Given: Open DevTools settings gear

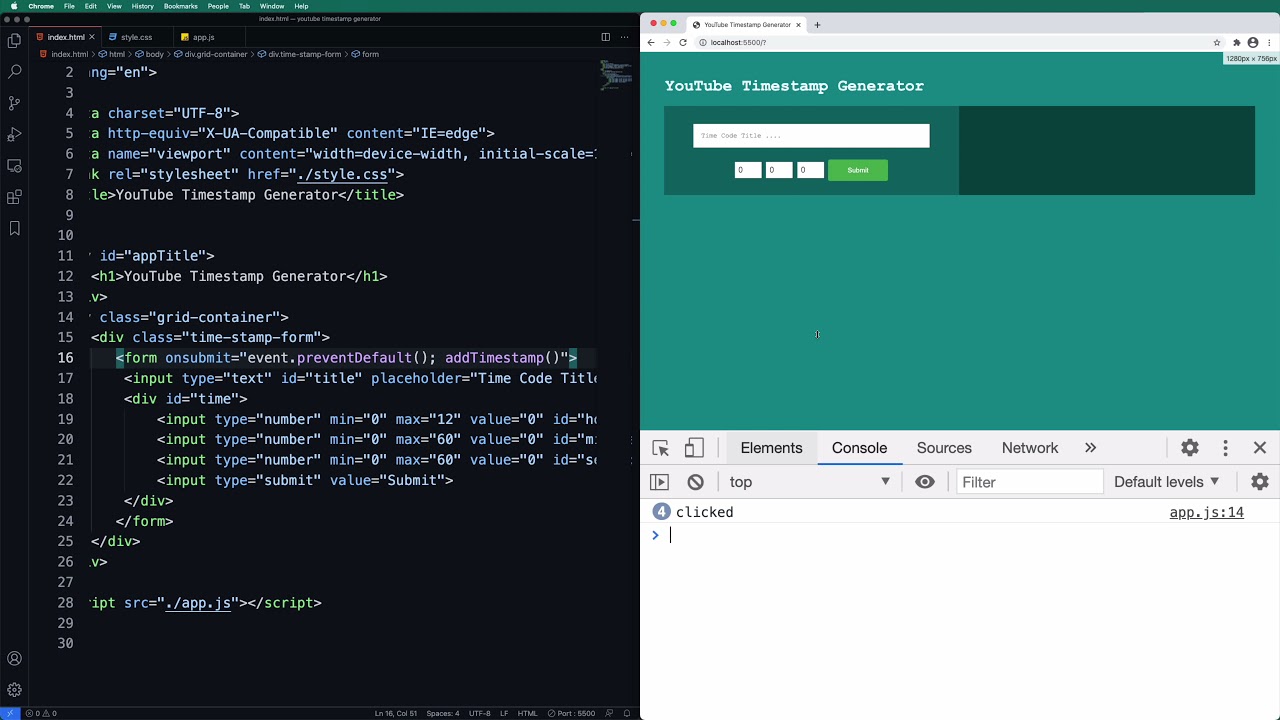Looking at the screenshot, I should (x=1190, y=448).
